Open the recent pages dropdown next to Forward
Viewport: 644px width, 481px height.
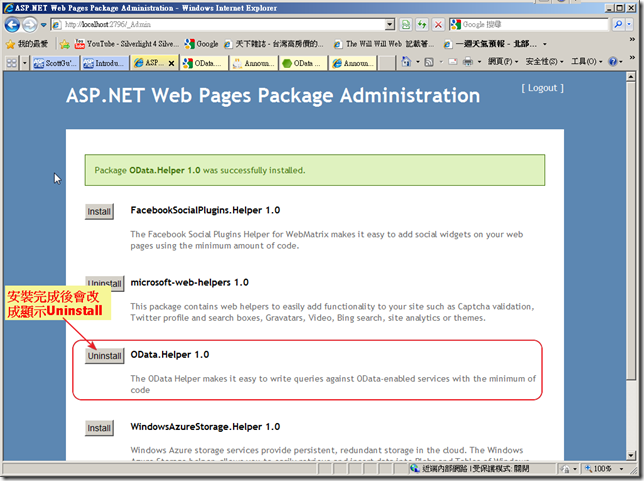coord(44,25)
